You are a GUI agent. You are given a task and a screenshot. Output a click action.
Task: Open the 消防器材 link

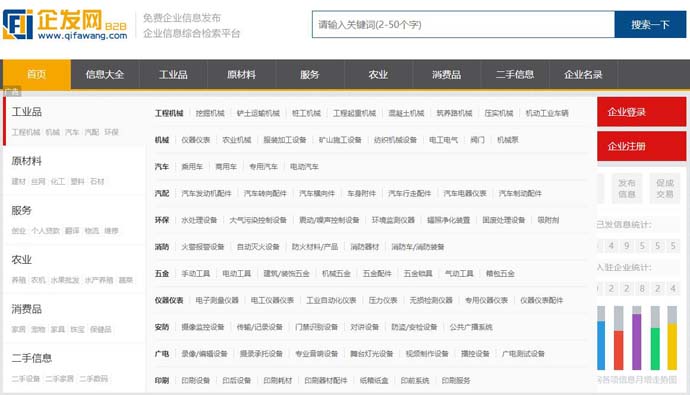[x=365, y=247]
